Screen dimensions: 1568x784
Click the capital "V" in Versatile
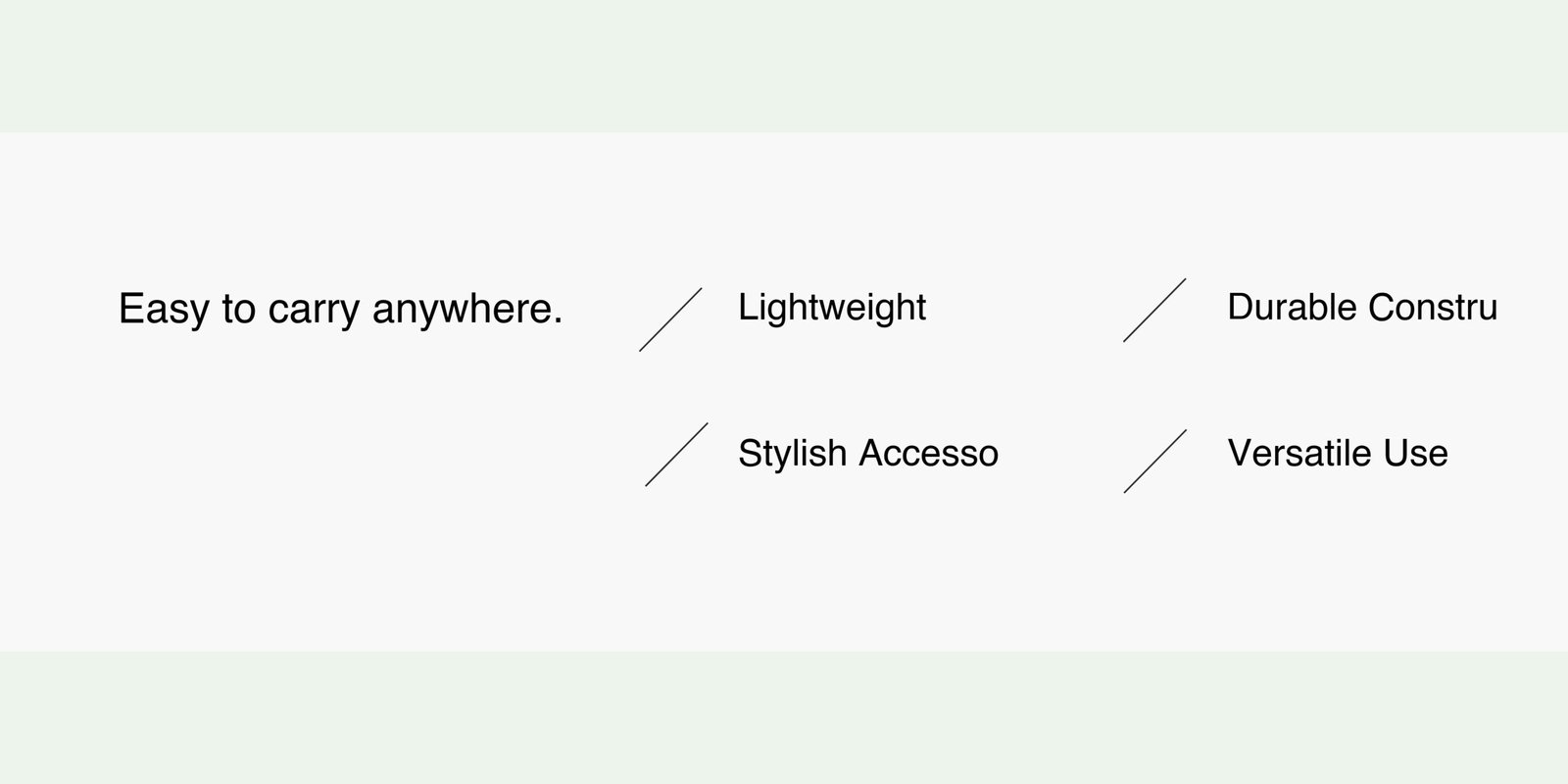click(1238, 454)
